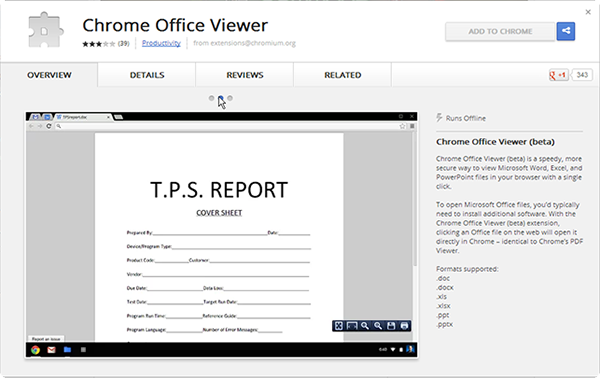This screenshot has height=378, width=600.
Task: Click the pinned Gmail tab in screenshot
Action: pyautogui.click(x=35, y=117)
